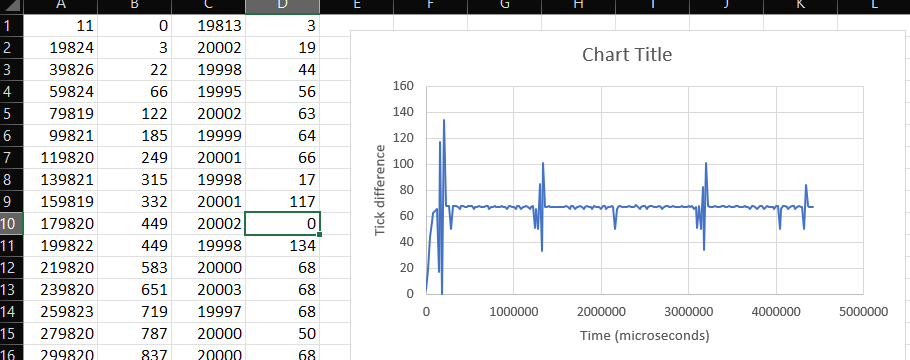Select cell D11 showing 134
Image resolution: width=910 pixels, height=360 pixels.
click(283, 246)
